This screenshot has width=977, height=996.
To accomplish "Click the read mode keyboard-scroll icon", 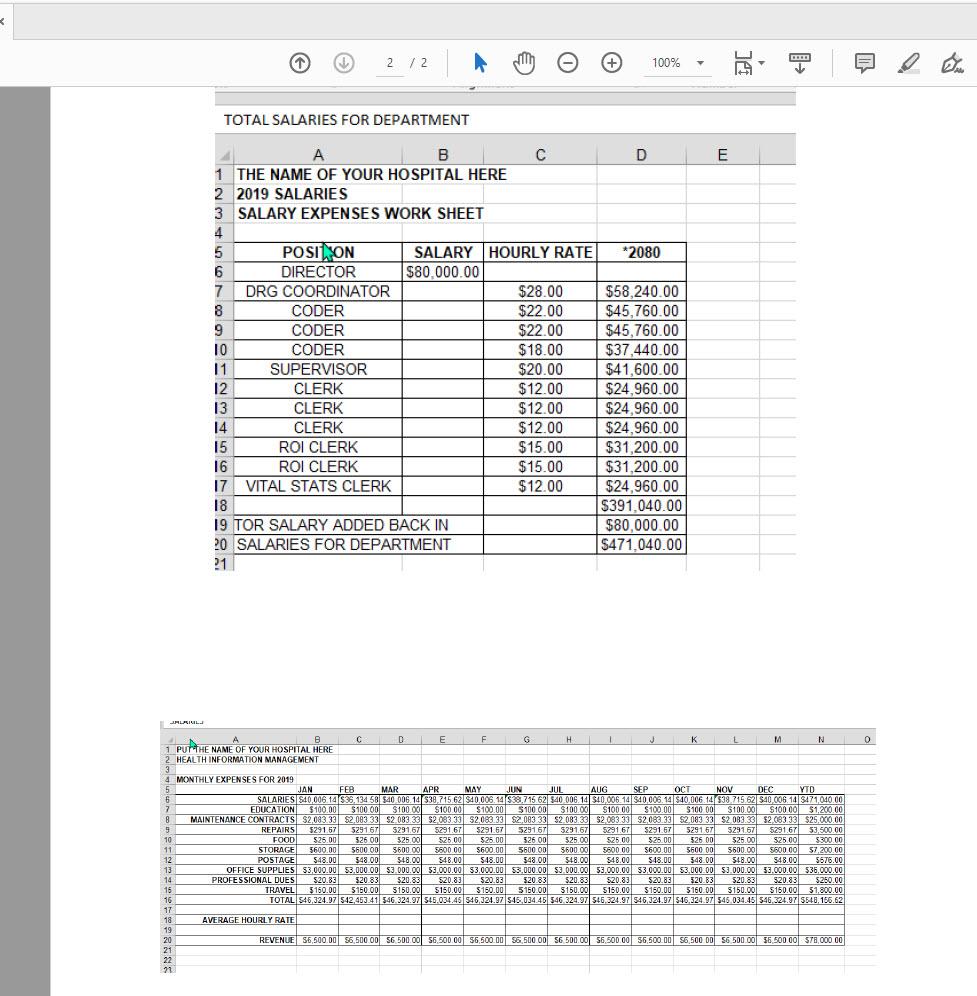I will point(800,63).
